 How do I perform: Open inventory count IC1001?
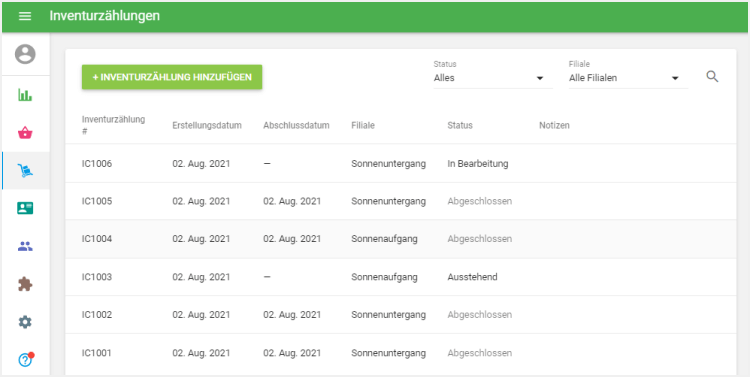point(400,353)
